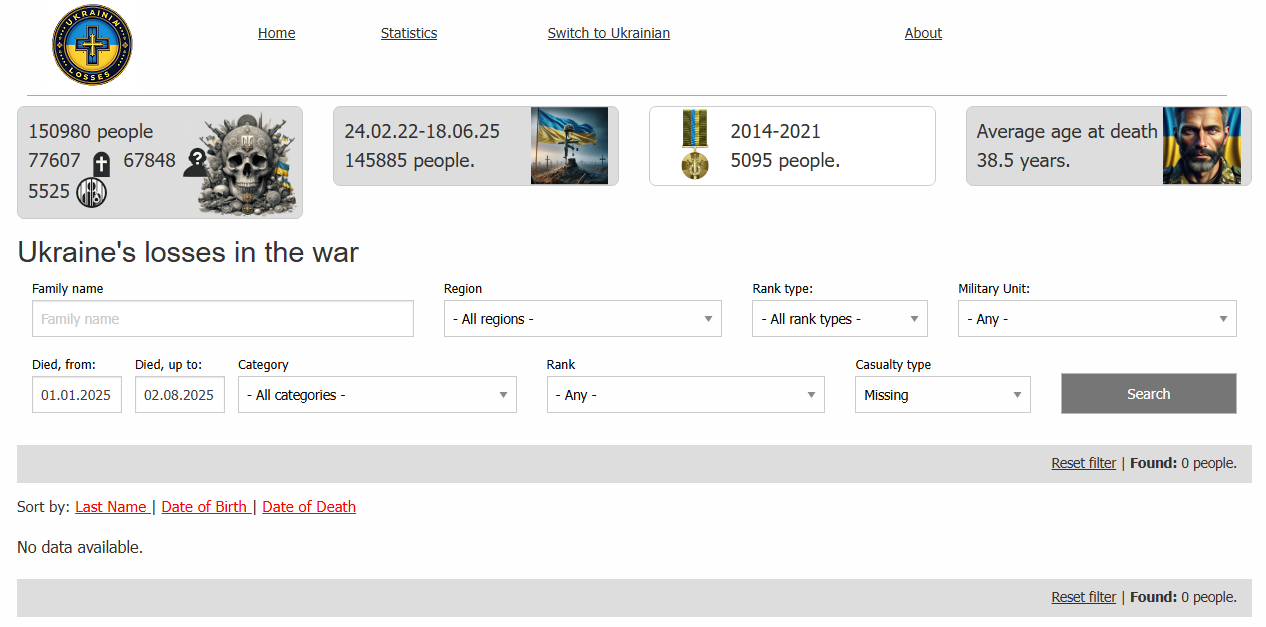Click the 38.5 years text
Viewport: 1266px width, 627px height.
(1023, 161)
